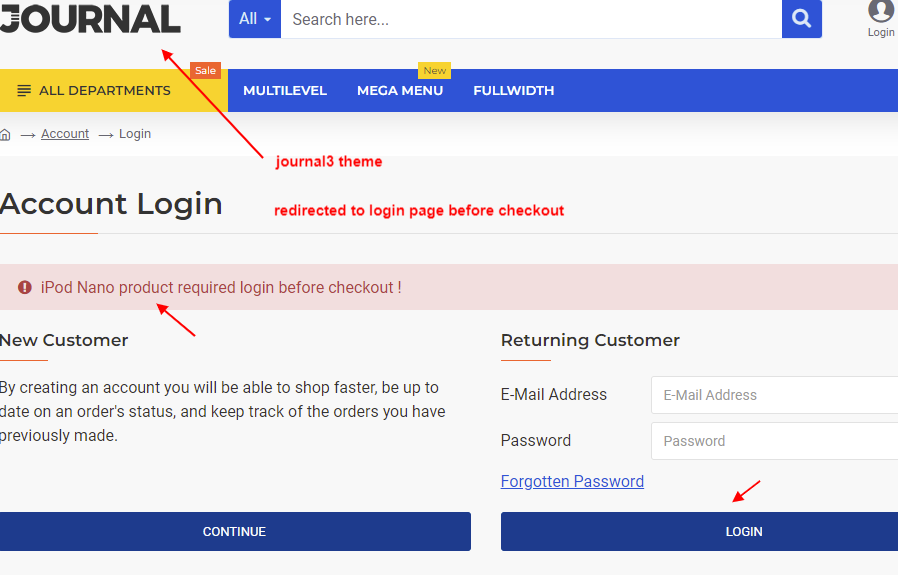Click the magnifying glass search button
The image size is (898, 575).
801,19
